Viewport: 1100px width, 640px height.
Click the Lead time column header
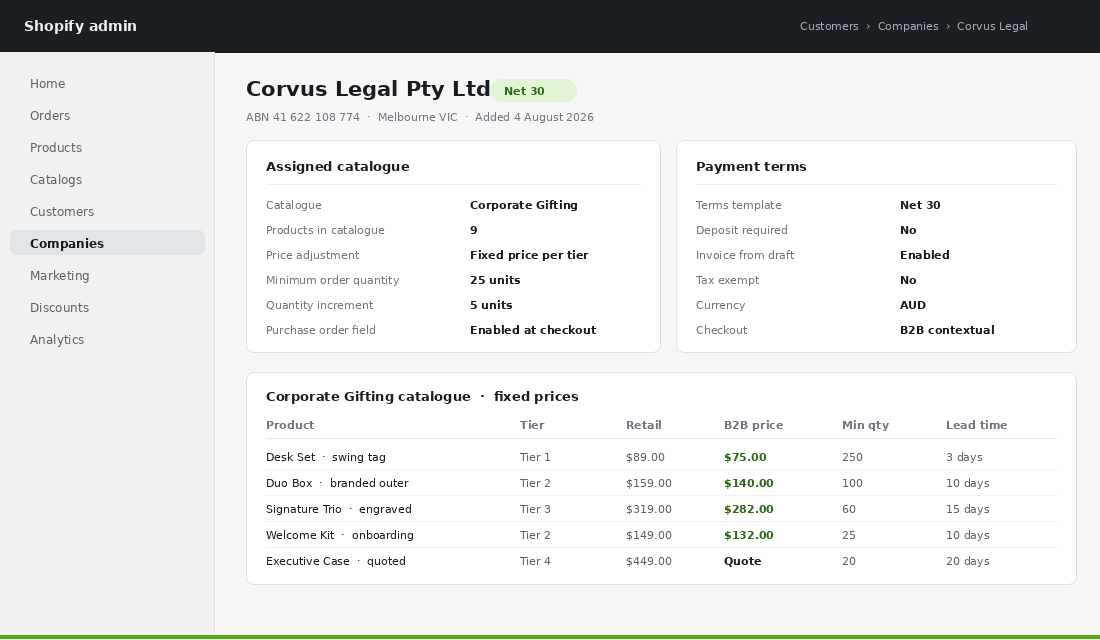click(x=976, y=425)
